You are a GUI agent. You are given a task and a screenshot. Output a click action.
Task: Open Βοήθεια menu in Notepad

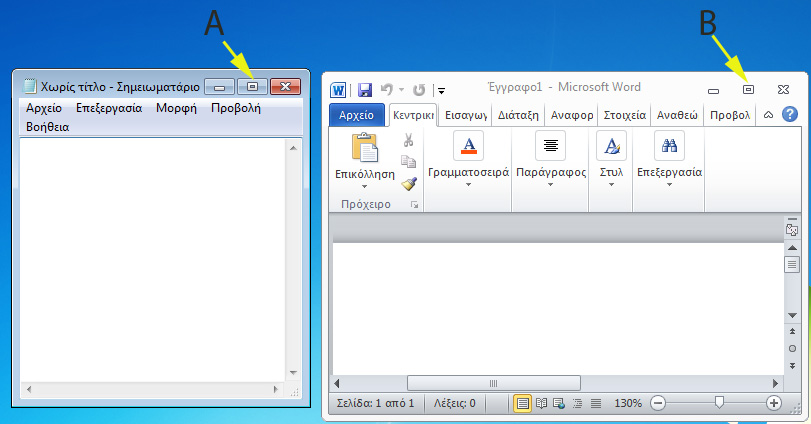[x=48, y=127]
